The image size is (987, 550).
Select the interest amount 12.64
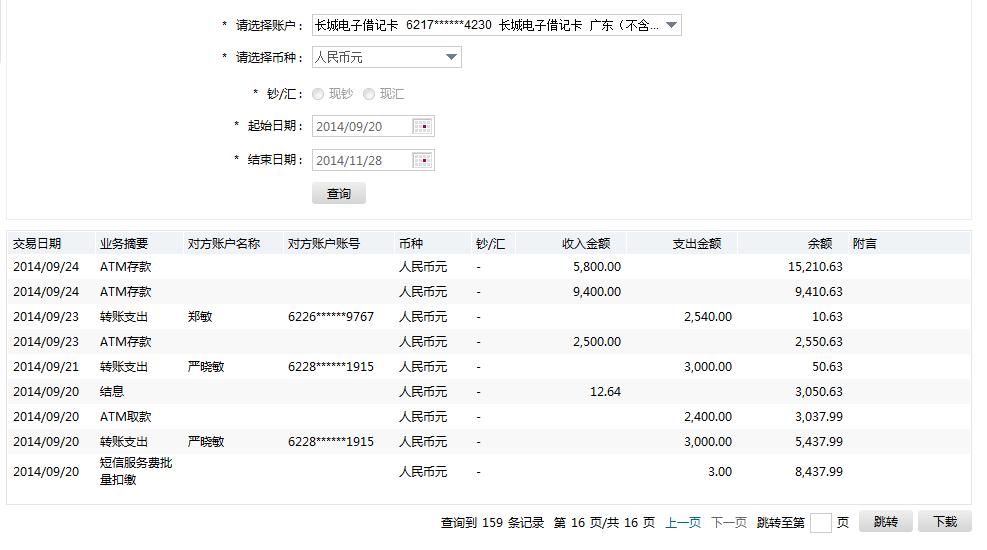coord(605,391)
